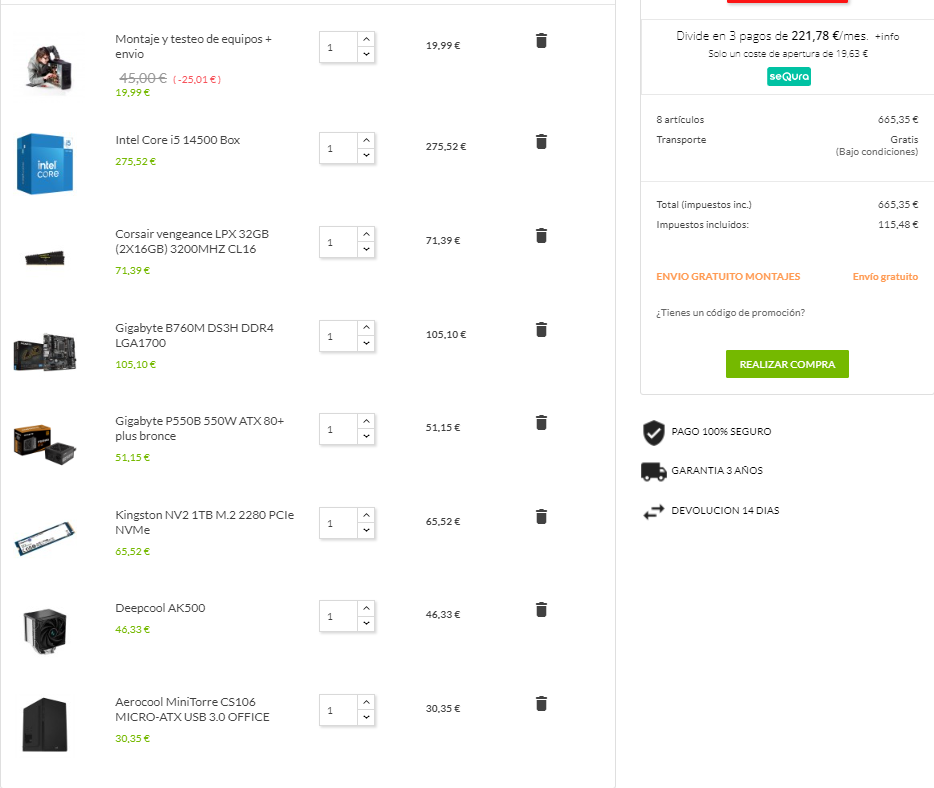Click the Devolucion 14 dias arrows icon
Screen dimensions: 934x788
653,512
